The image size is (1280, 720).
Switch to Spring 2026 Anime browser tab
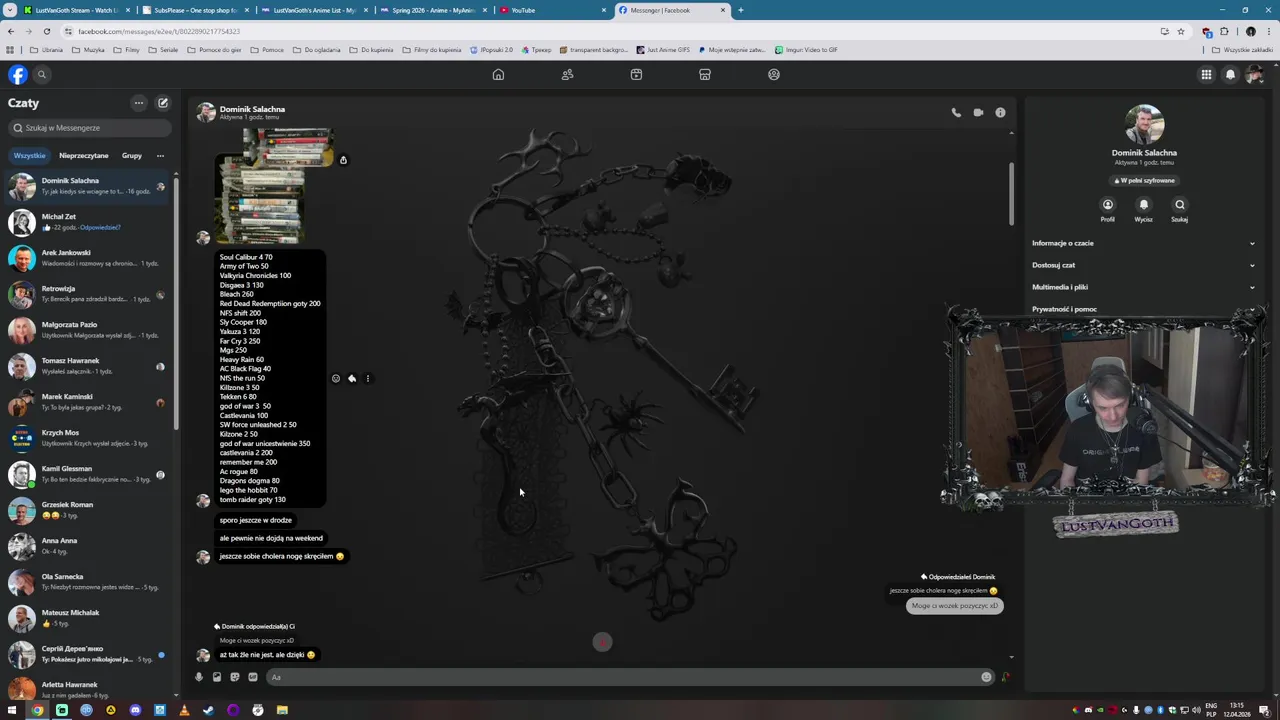click(434, 10)
